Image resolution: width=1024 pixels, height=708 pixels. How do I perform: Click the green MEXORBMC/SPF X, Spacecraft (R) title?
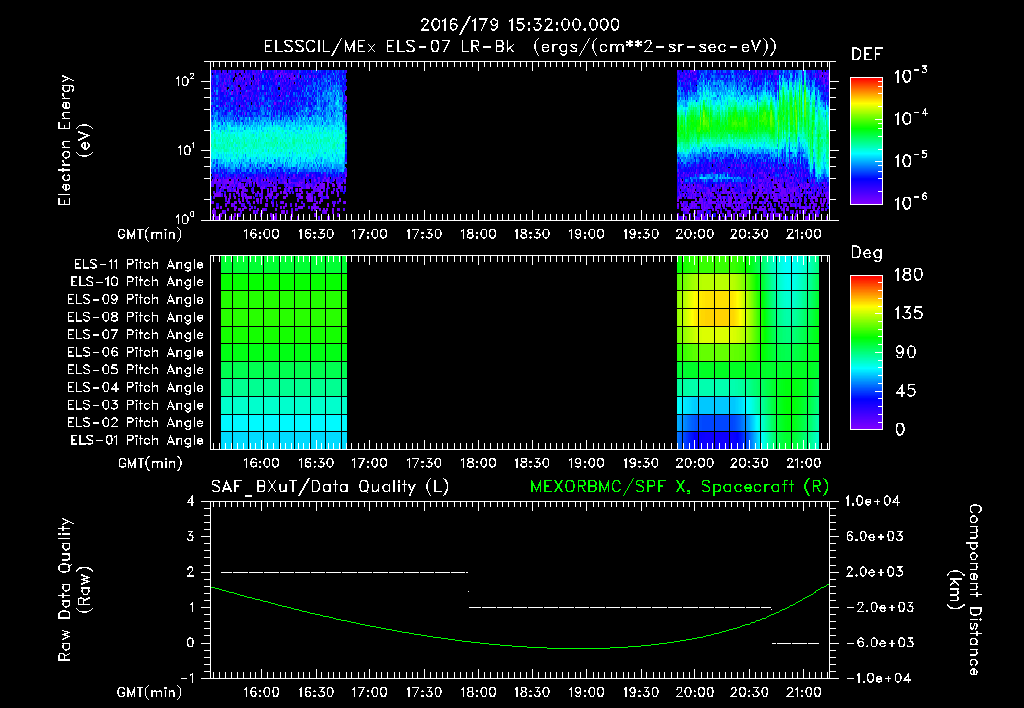pyautogui.click(x=679, y=487)
